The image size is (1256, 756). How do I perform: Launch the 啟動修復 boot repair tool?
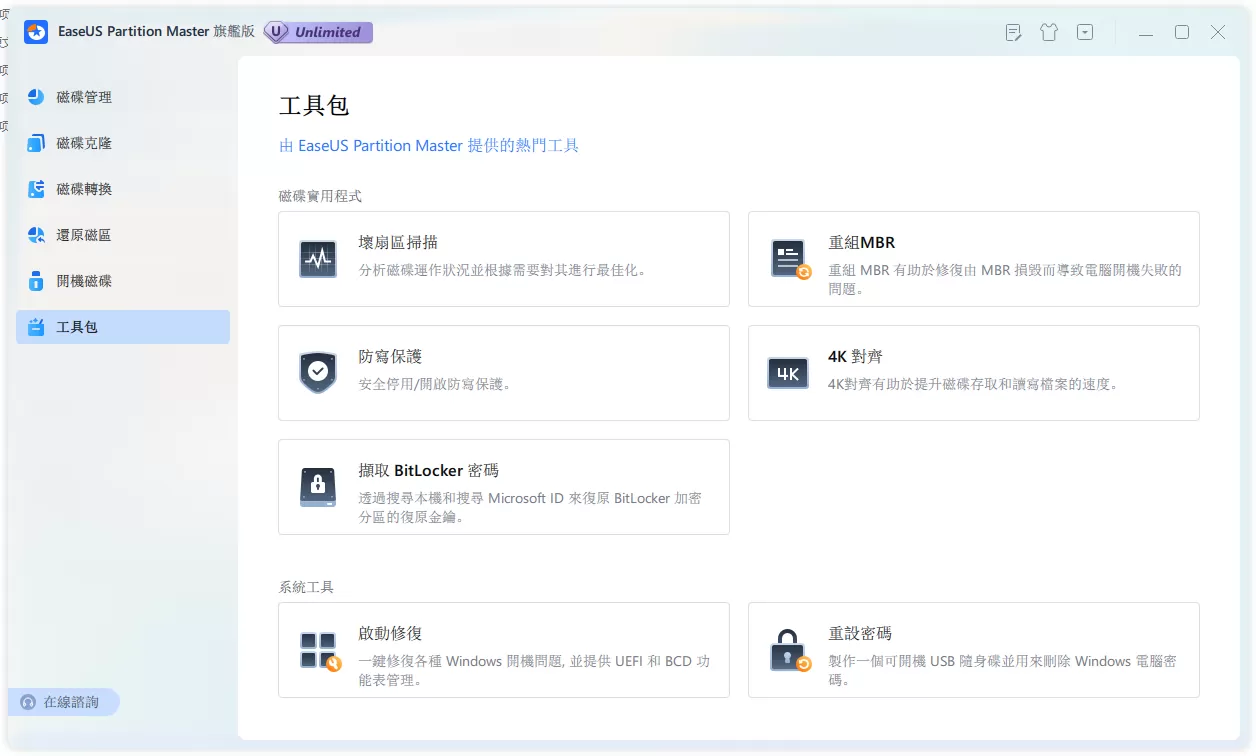point(503,650)
